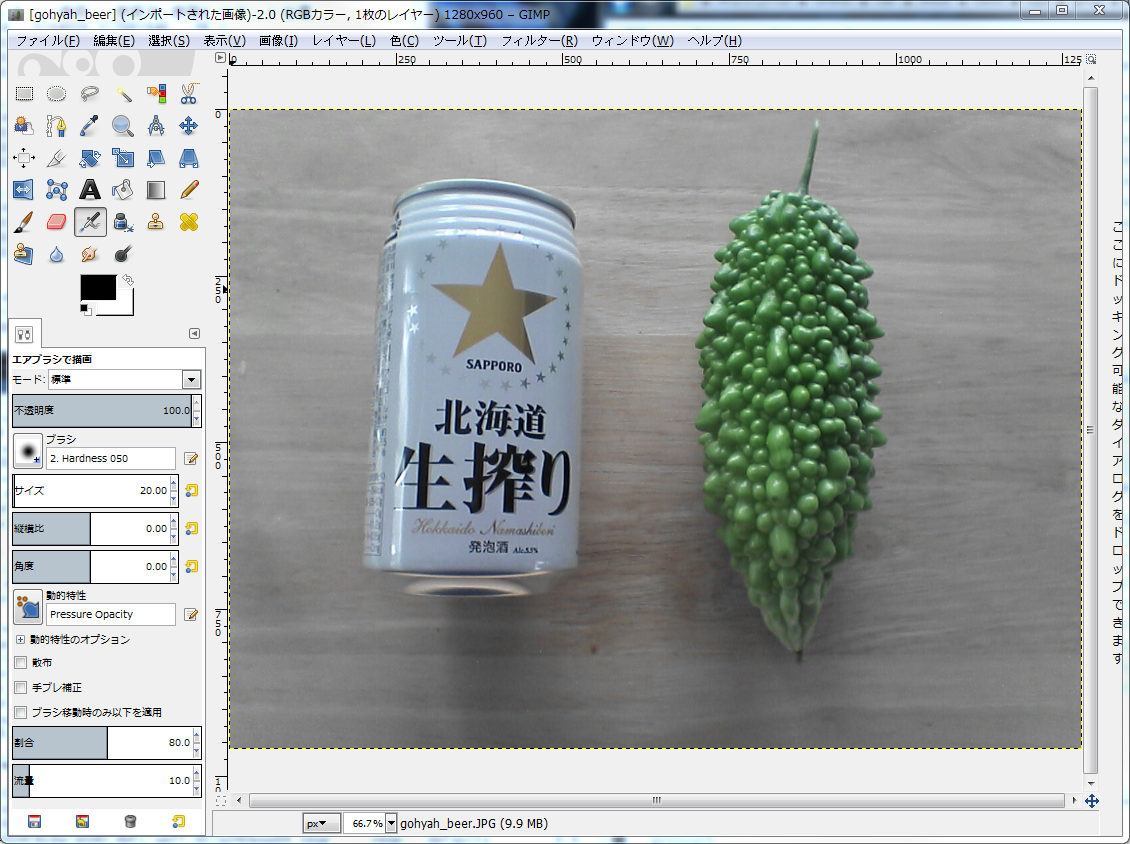The image size is (1130, 844).
Task: Open the レイヤー(L) menu
Action: (x=344, y=40)
